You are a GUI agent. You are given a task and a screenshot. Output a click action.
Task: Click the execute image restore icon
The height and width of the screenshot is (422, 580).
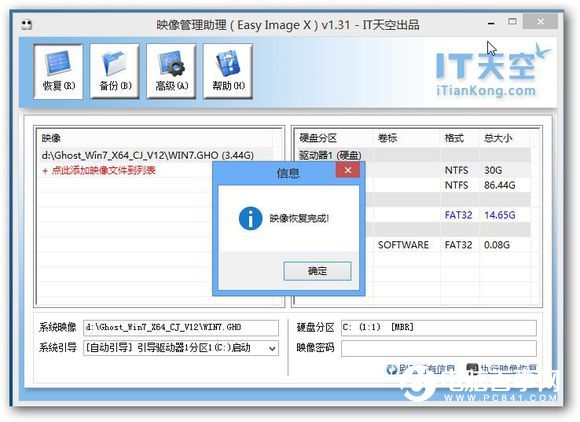[472, 369]
